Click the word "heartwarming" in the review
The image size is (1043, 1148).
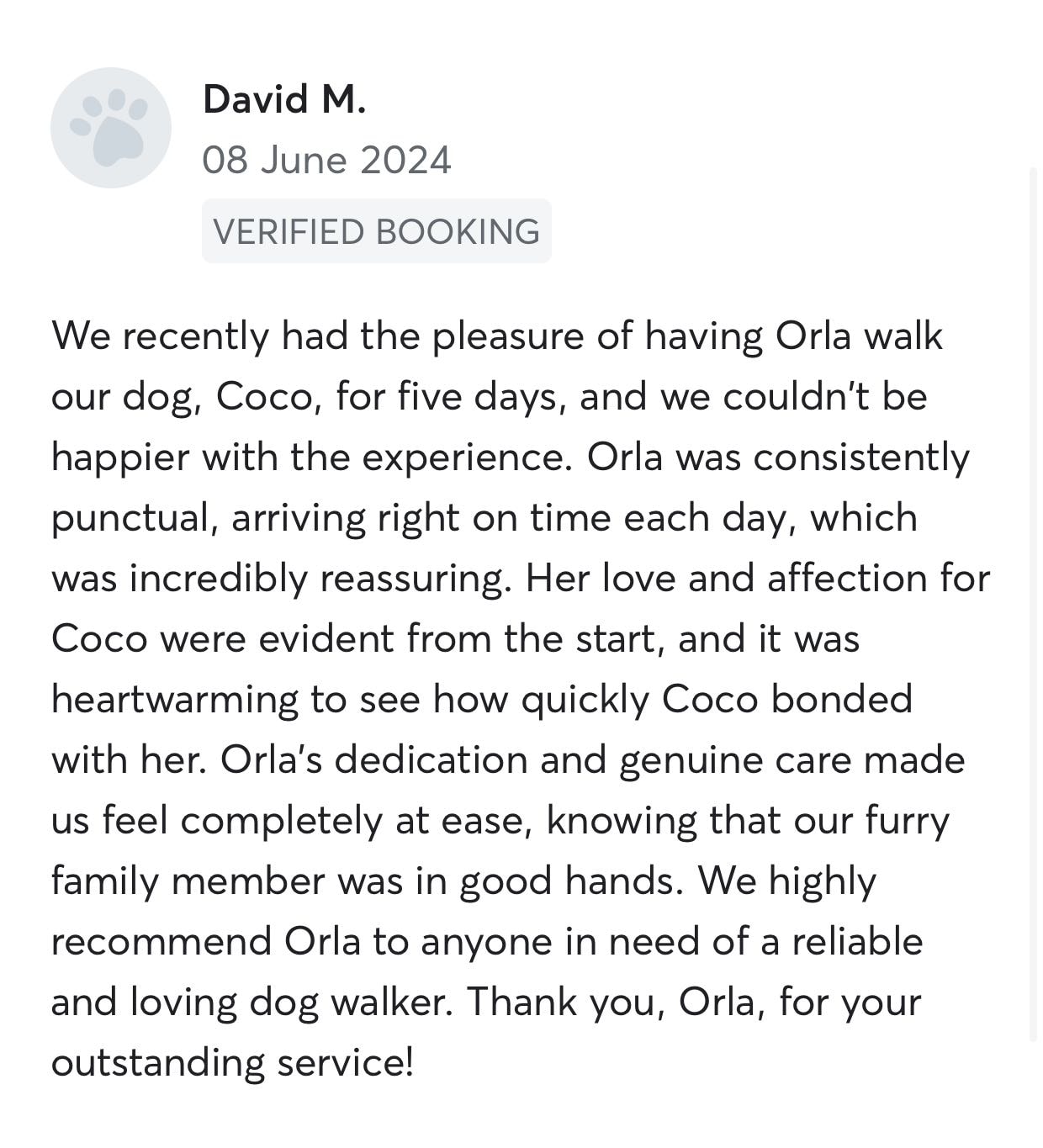pyautogui.click(x=174, y=700)
